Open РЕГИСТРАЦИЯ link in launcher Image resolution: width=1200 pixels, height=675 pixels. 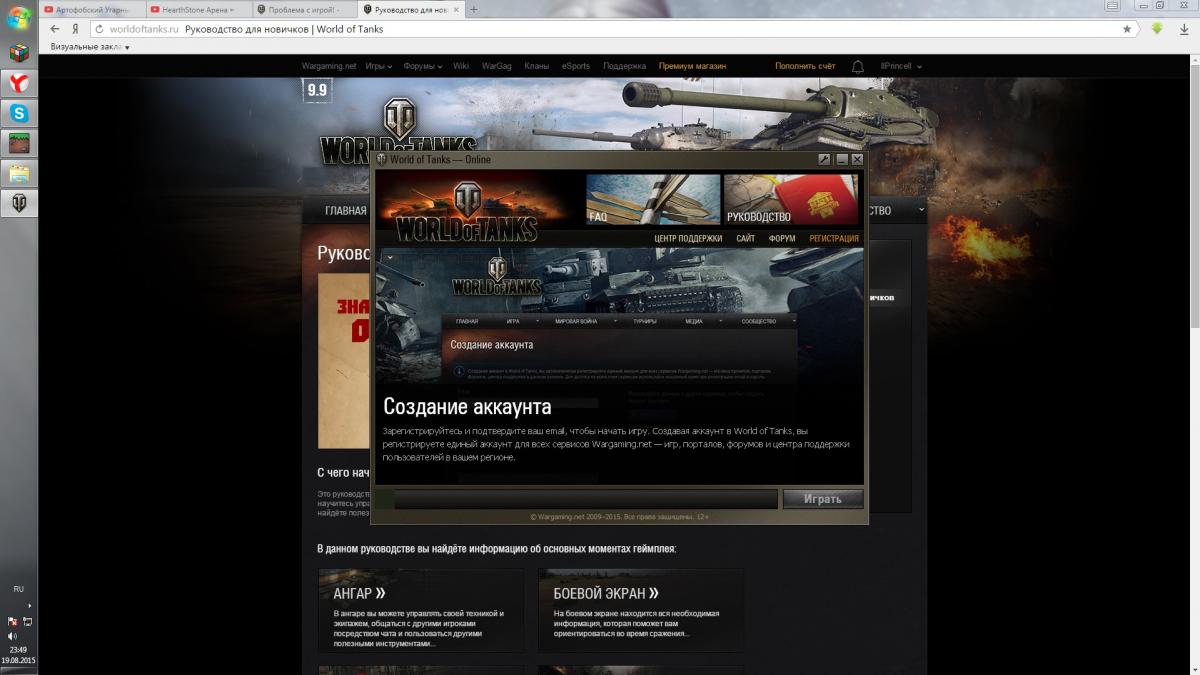[834, 239]
